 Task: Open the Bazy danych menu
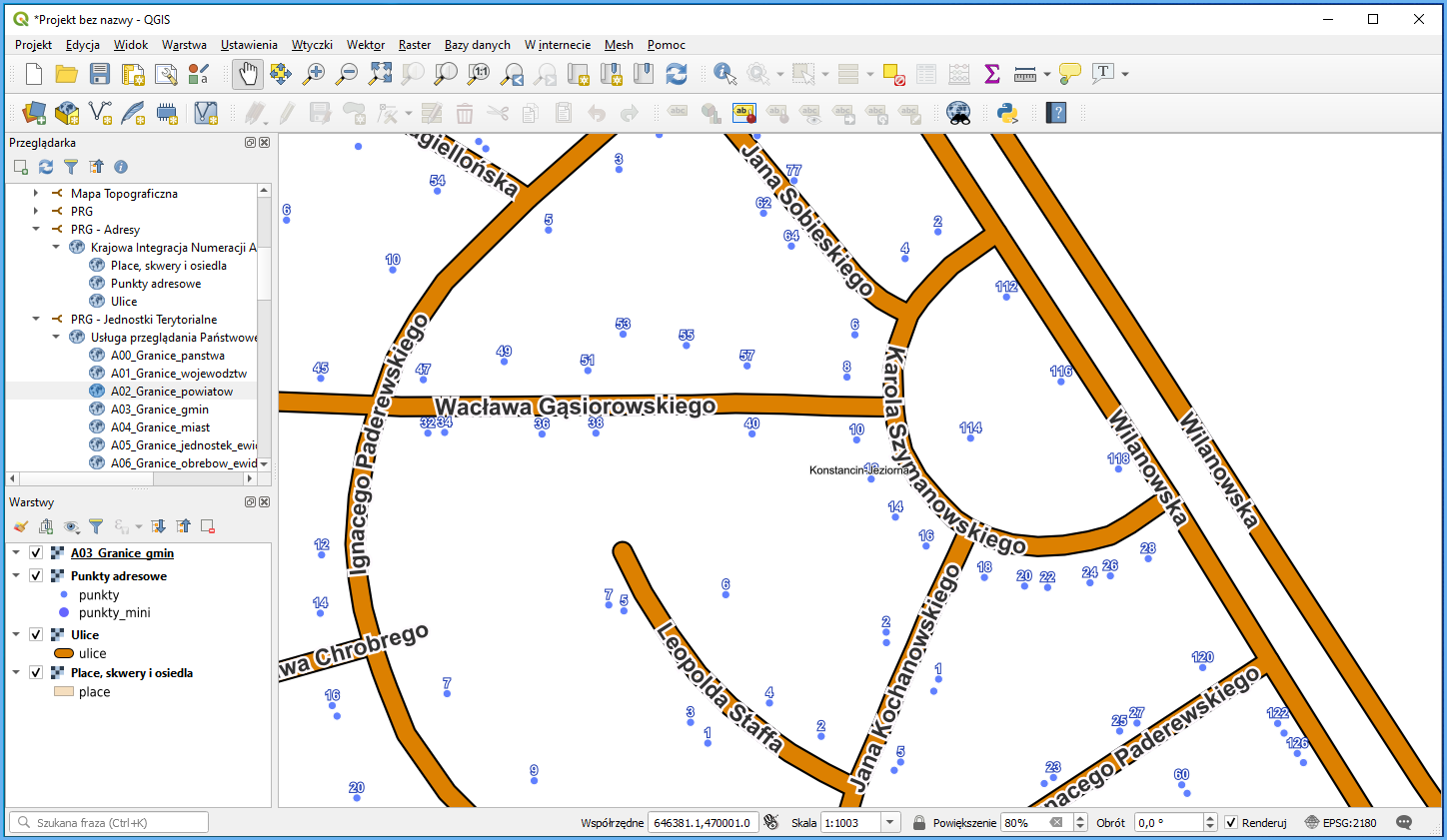pyautogui.click(x=478, y=45)
